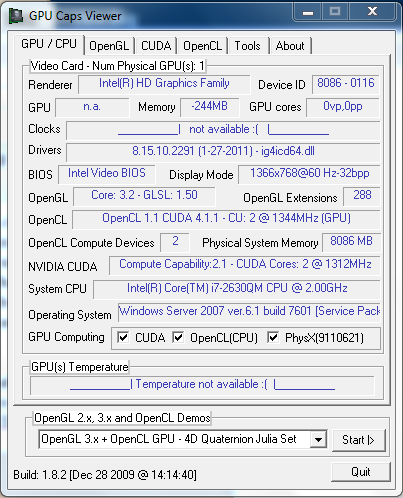Click the OpenGL Extensions value 288
403x498 pixels.
pos(362,196)
